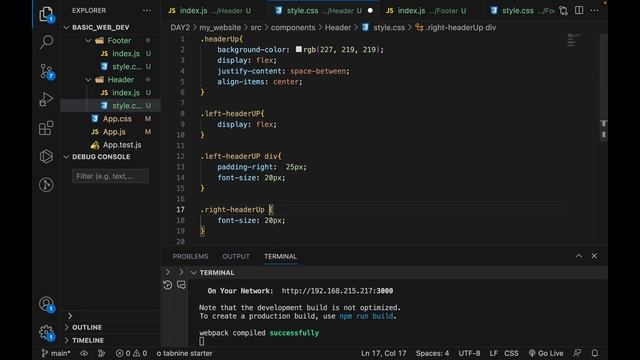Close the bottom panel
Viewport: 640px width, 360px height.
coord(594,256)
